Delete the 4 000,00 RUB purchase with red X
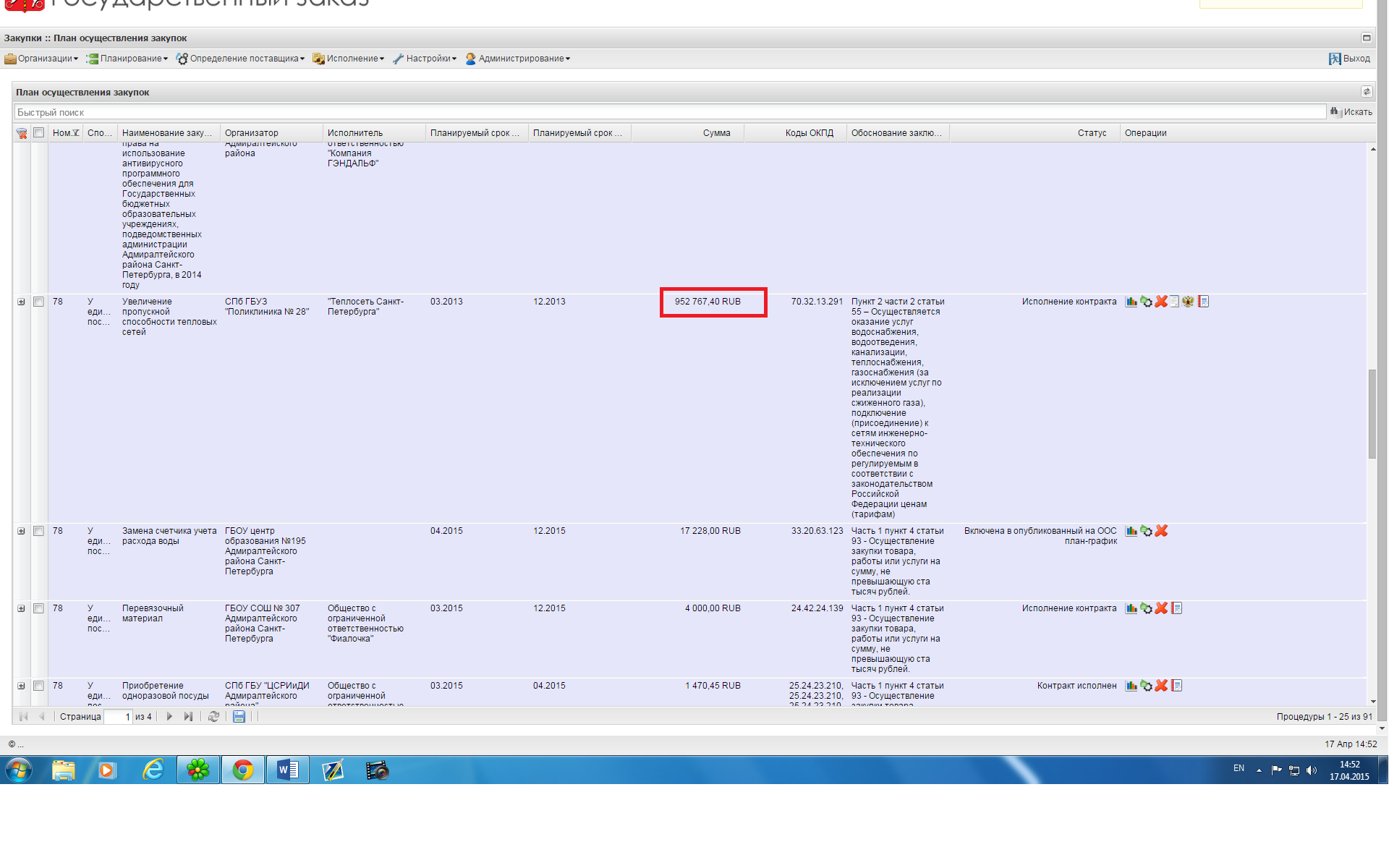The image size is (1389, 868). coord(1161,608)
